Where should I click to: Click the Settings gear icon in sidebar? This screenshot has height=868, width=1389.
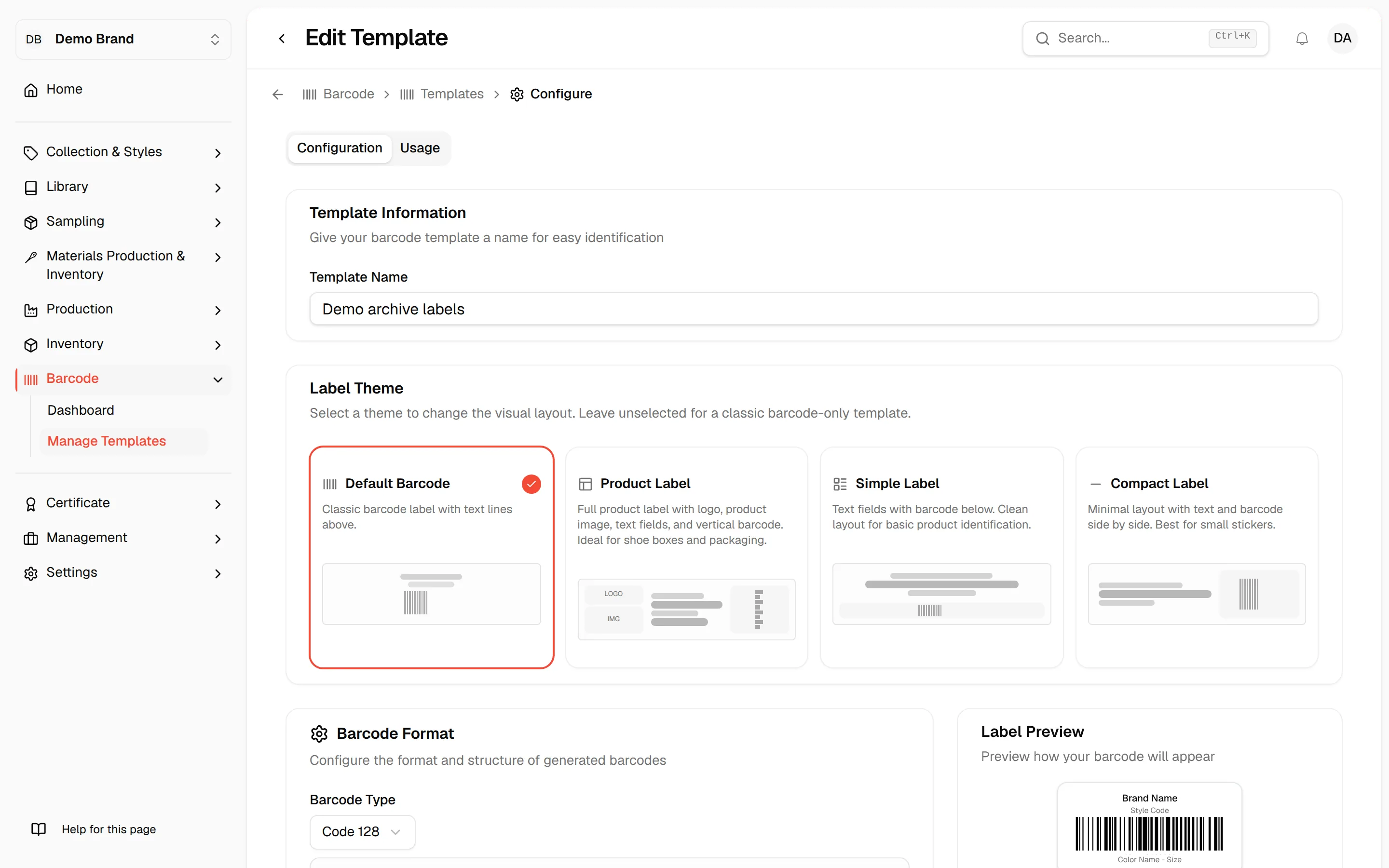click(31, 573)
